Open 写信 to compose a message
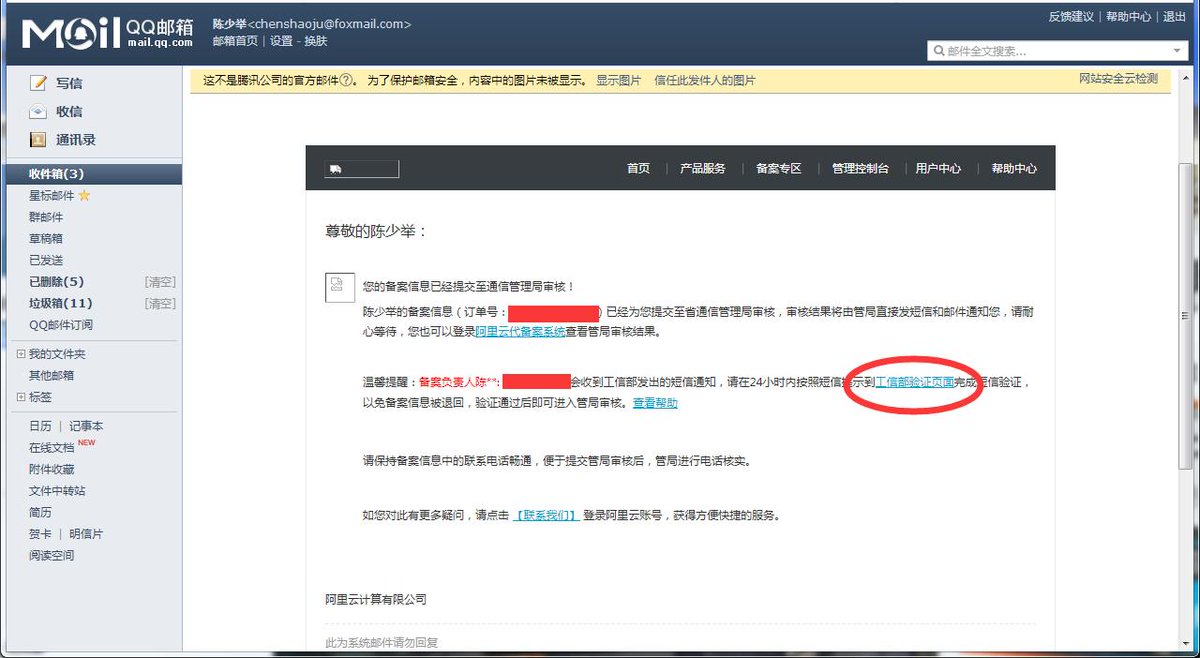This screenshot has height=658, width=1200. pyautogui.click(x=69, y=84)
